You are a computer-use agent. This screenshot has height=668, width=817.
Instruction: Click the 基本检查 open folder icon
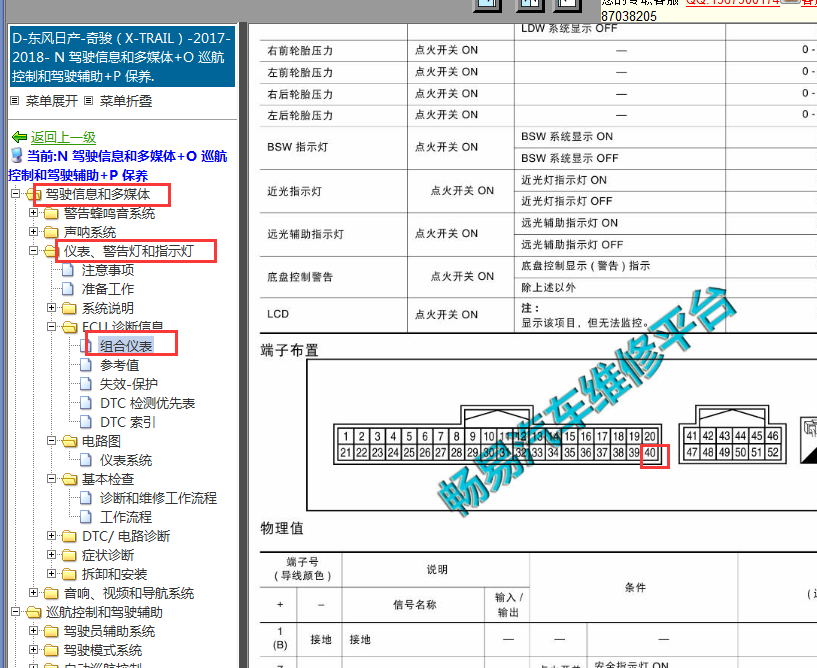69,479
